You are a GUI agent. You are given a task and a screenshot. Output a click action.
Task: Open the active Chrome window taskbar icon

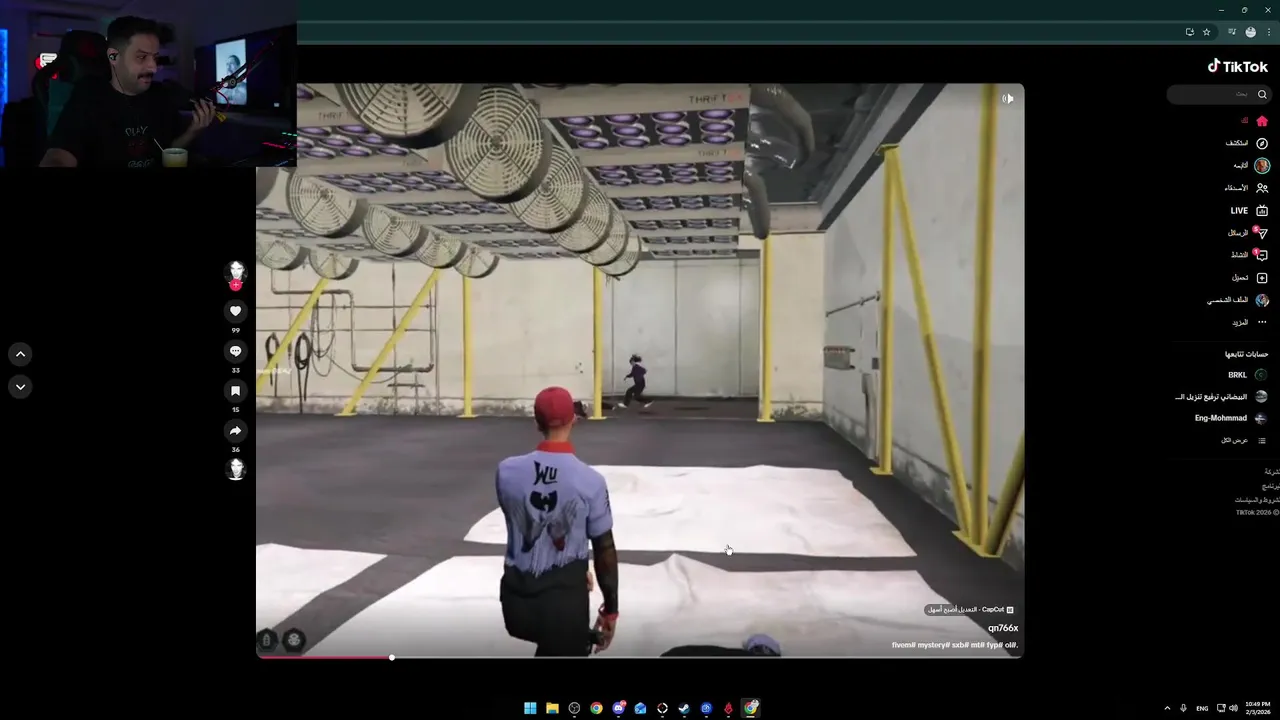click(750, 708)
